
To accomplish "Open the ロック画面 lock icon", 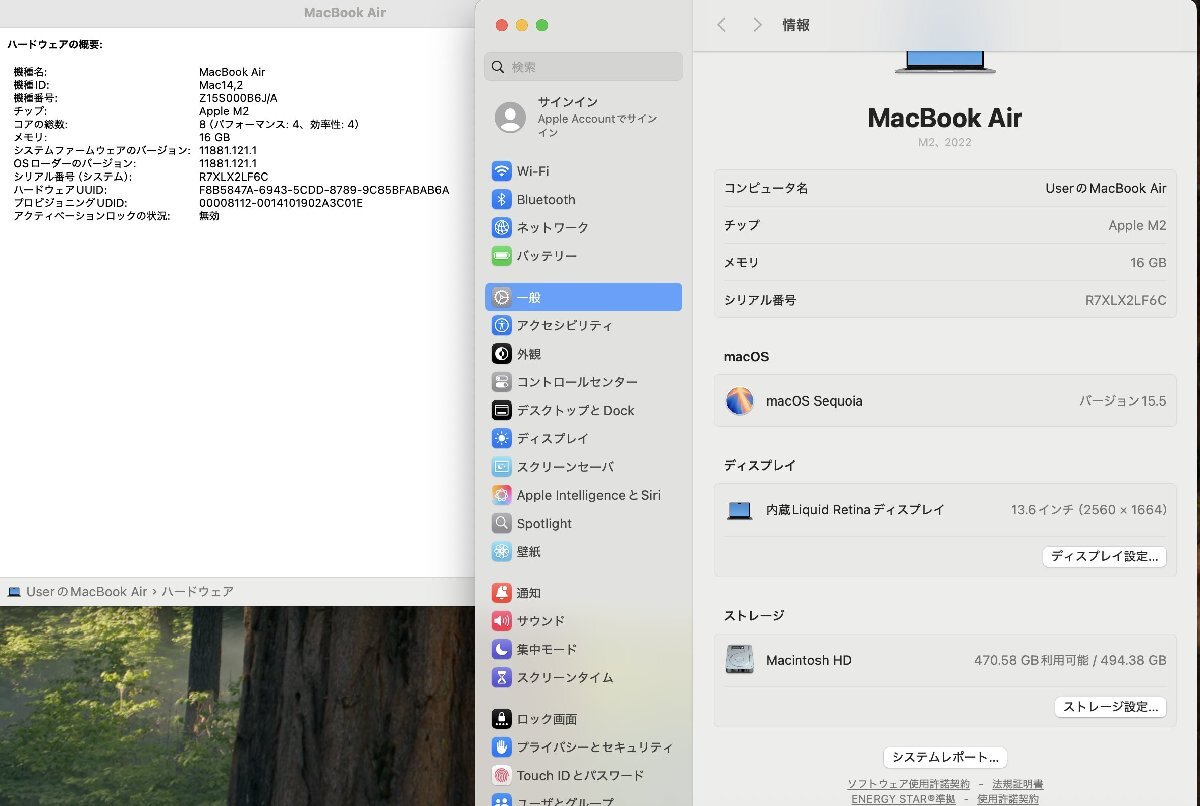I will [x=502, y=719].
